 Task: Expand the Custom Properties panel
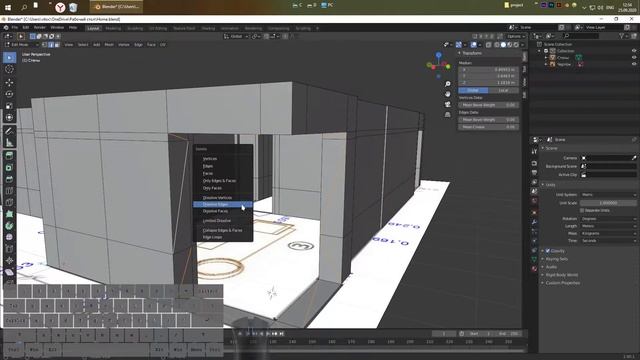coord(562,283)
